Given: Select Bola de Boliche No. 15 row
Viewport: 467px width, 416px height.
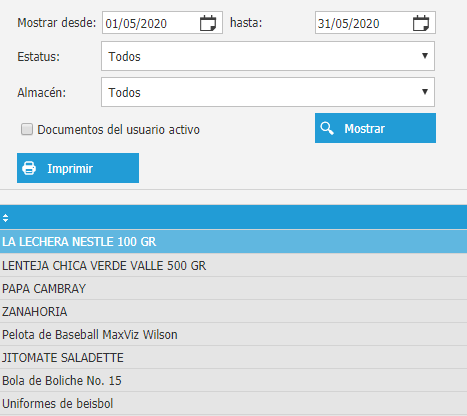Looking at the screenshot, I should point(233,380).
